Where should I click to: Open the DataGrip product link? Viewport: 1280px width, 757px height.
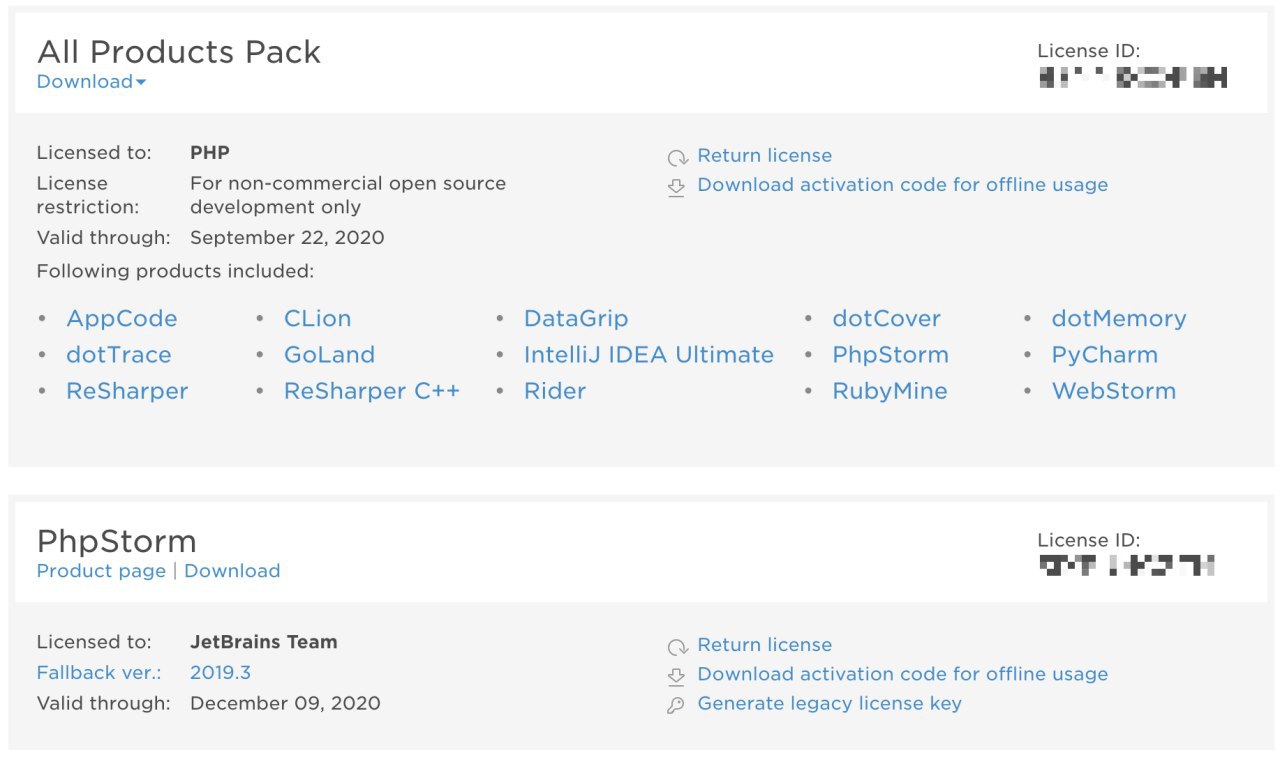(x=576, y=319)
